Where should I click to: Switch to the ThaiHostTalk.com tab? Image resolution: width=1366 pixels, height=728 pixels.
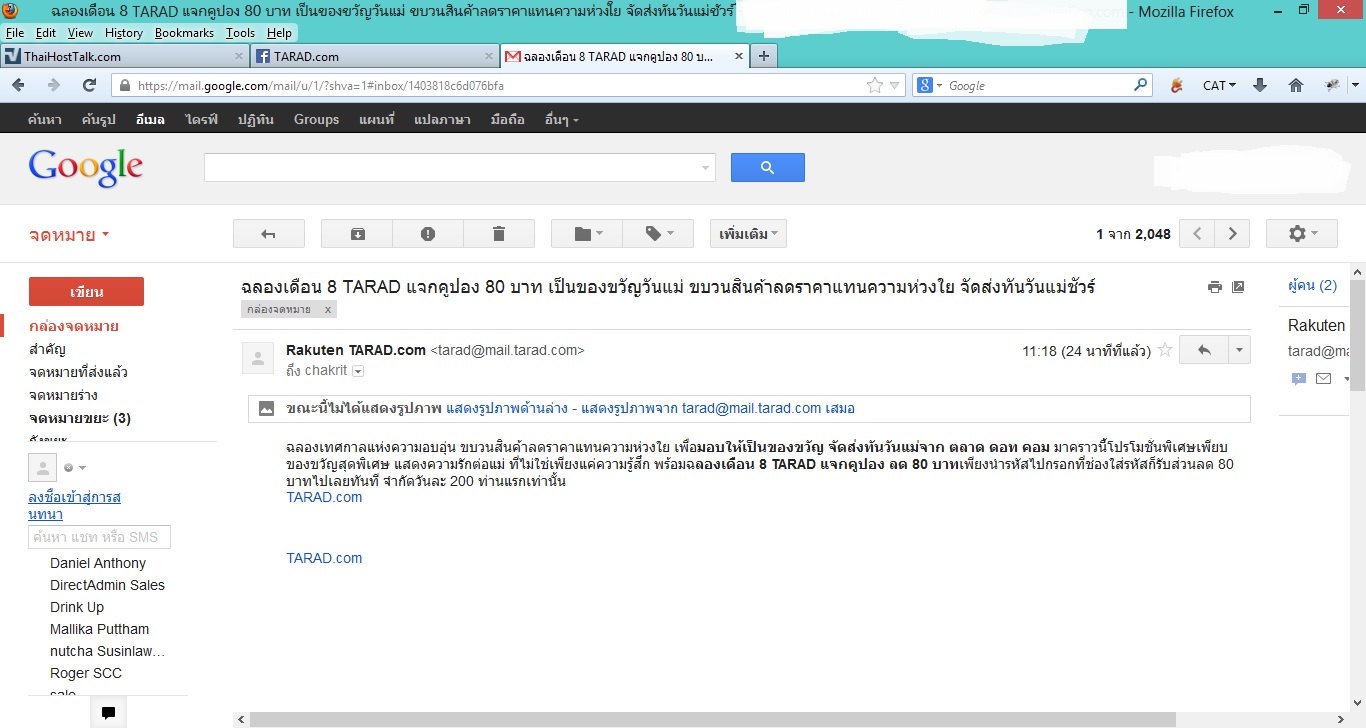(123, 56)
